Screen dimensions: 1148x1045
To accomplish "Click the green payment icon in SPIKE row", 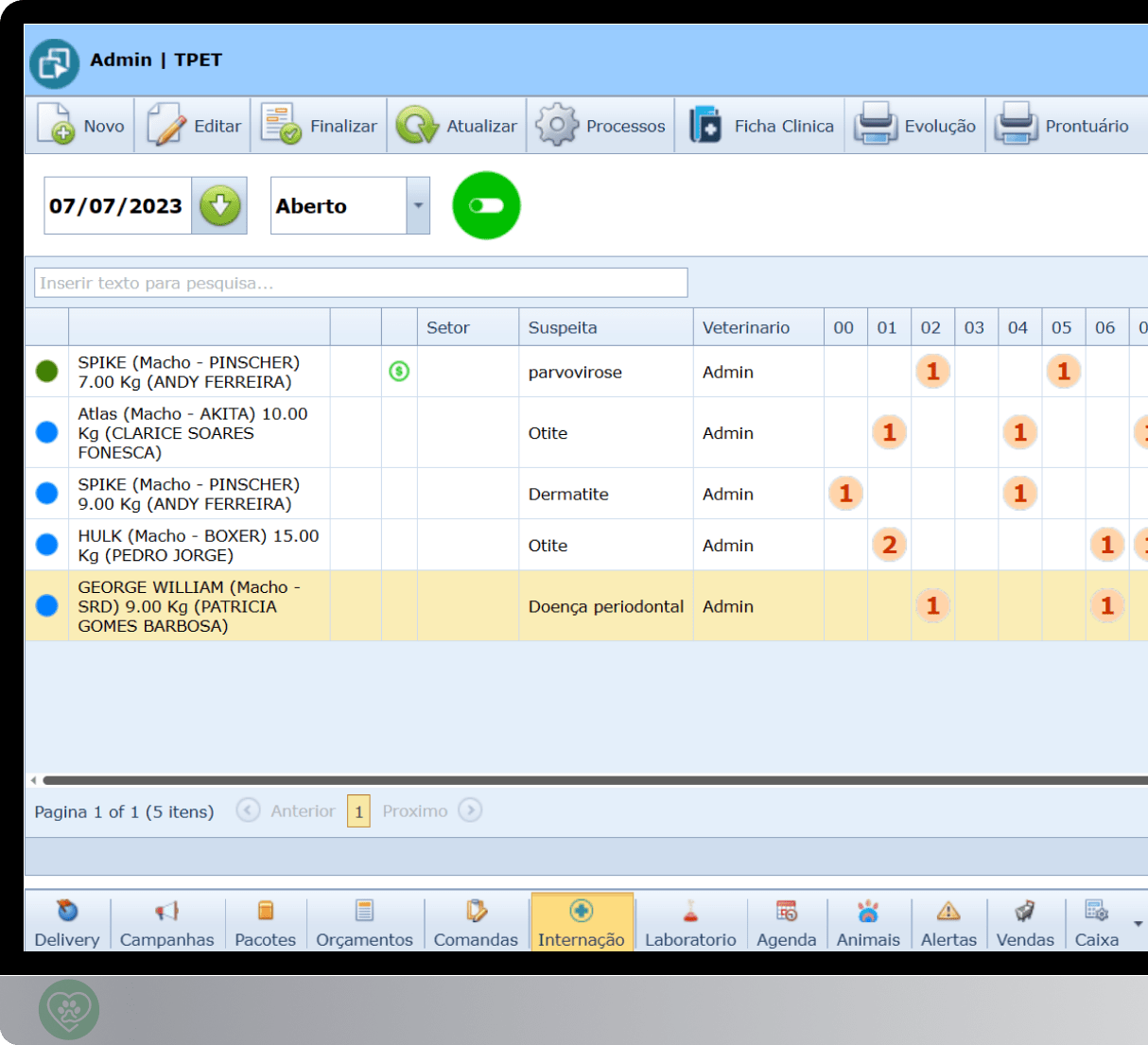I will [x=399, y=372].
